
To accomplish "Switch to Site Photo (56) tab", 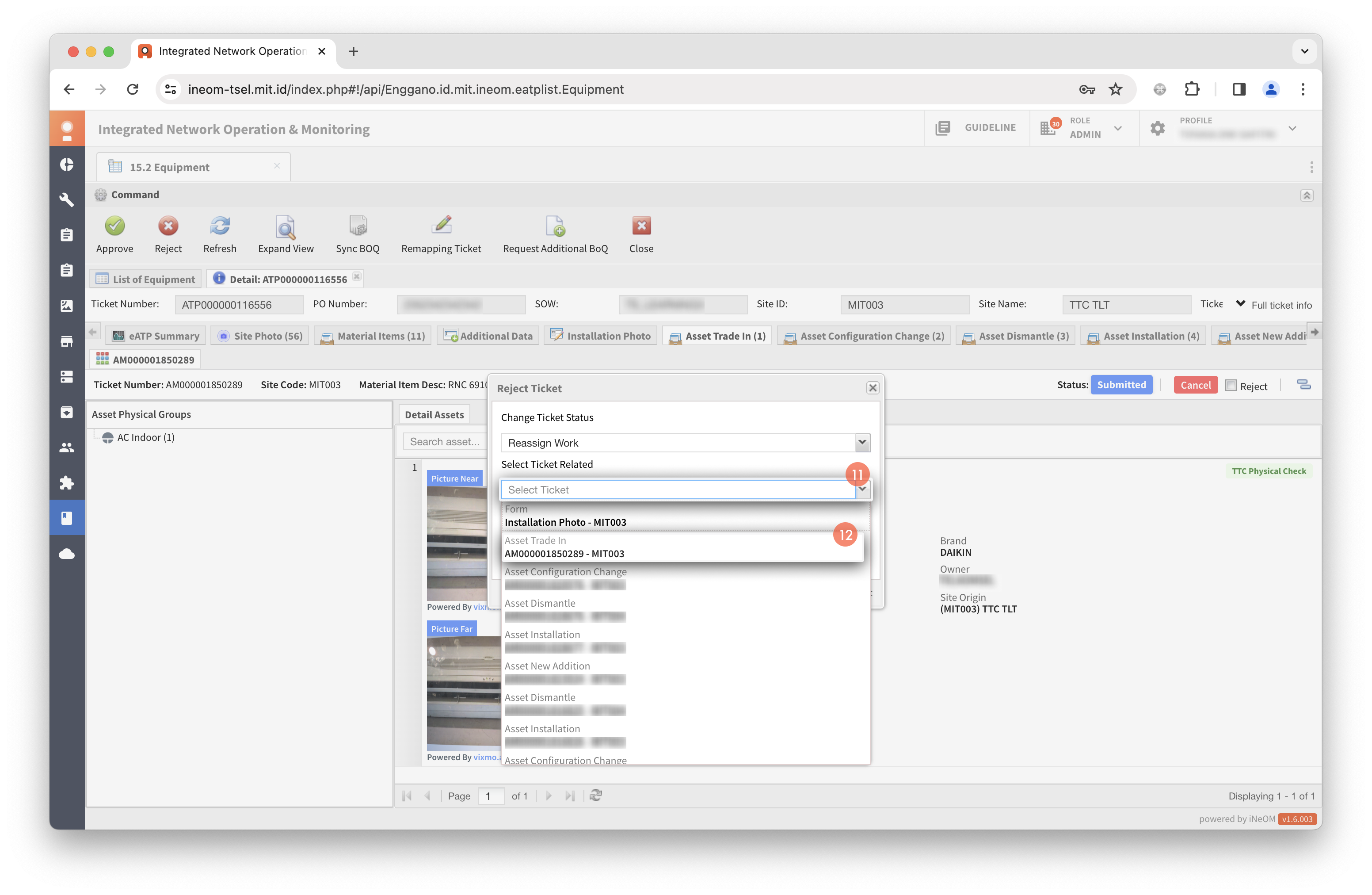I will 259,336.
